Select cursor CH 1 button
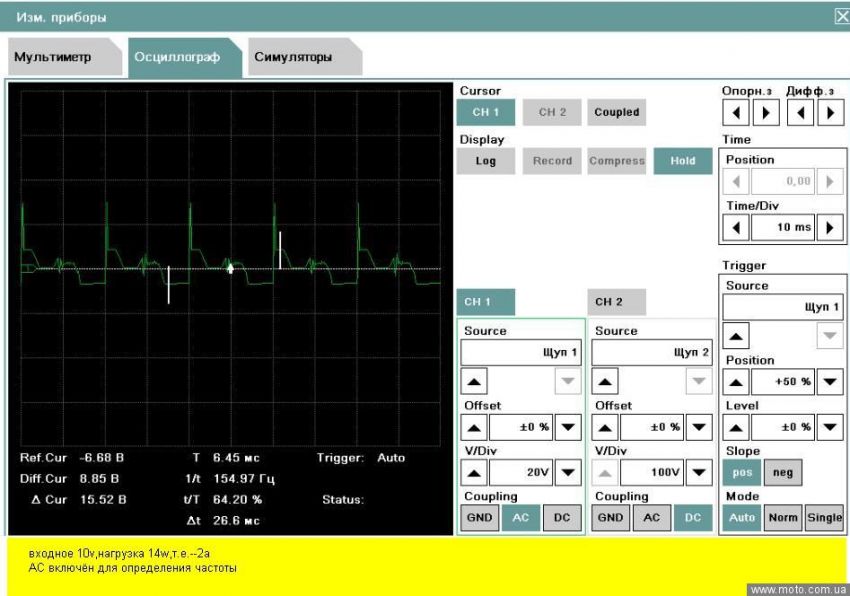The image size is (850, 596). (x=486, y=112)
